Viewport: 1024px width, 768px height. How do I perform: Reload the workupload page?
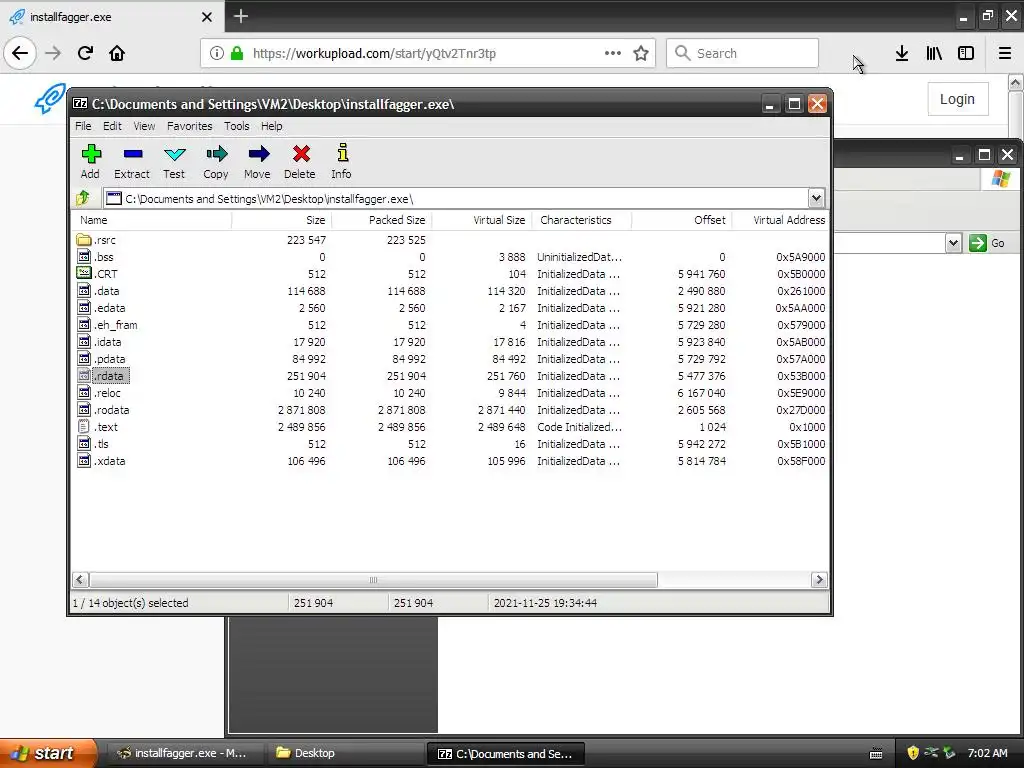pyautogui.click(x=86, y=53)
